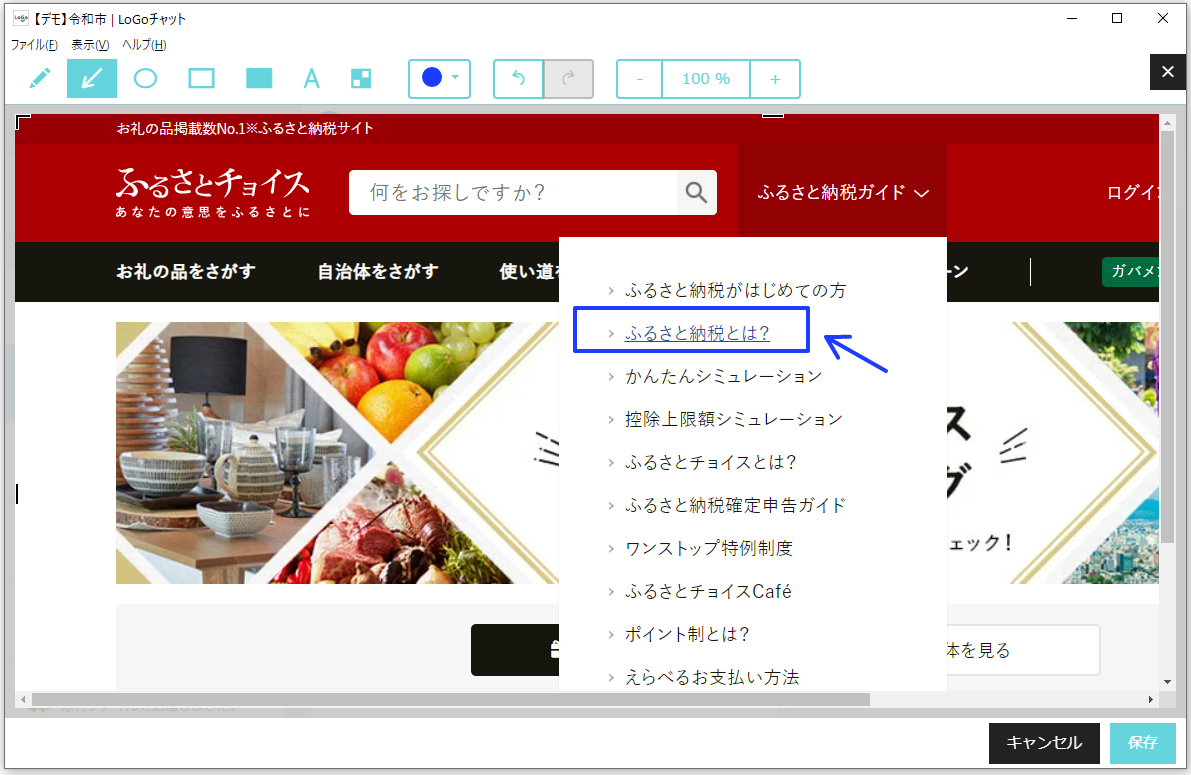
Task: Select ふるさと納税とは? link
Action: 697,333
